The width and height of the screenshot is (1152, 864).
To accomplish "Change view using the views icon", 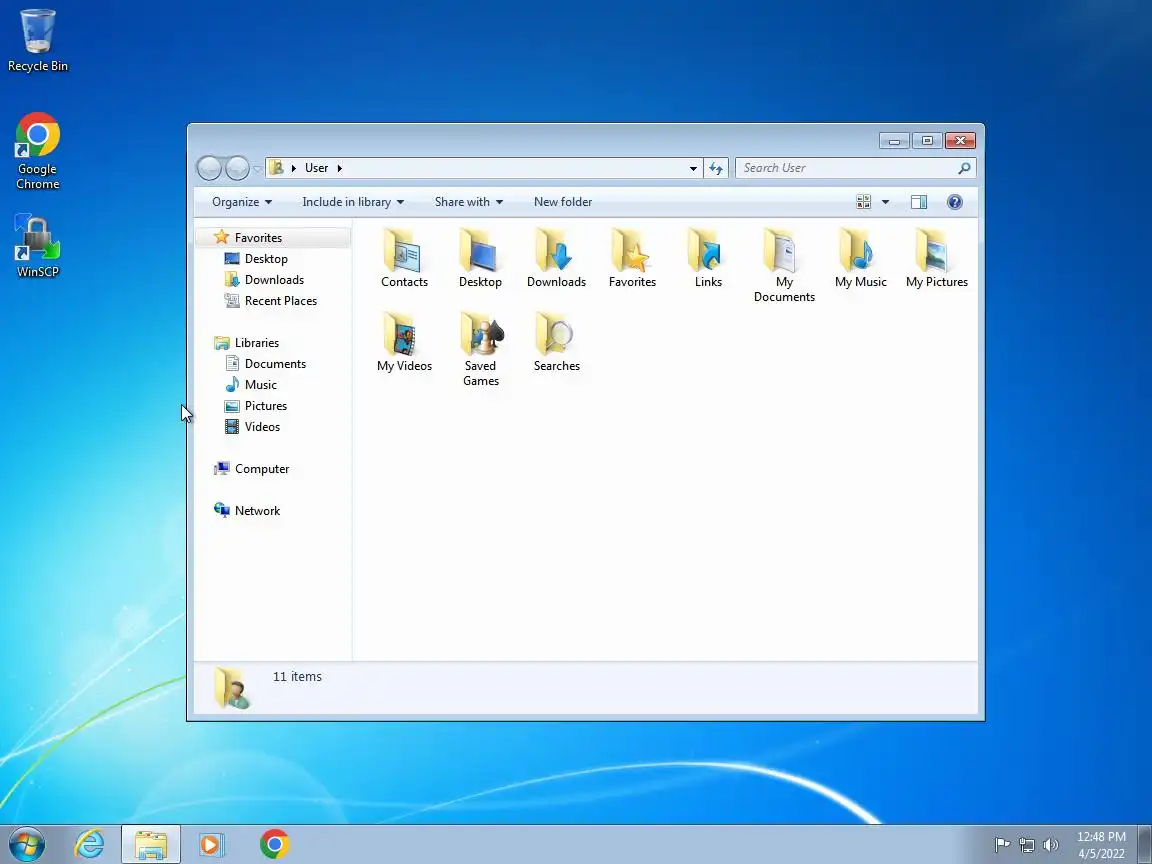I will pos(863,202).
